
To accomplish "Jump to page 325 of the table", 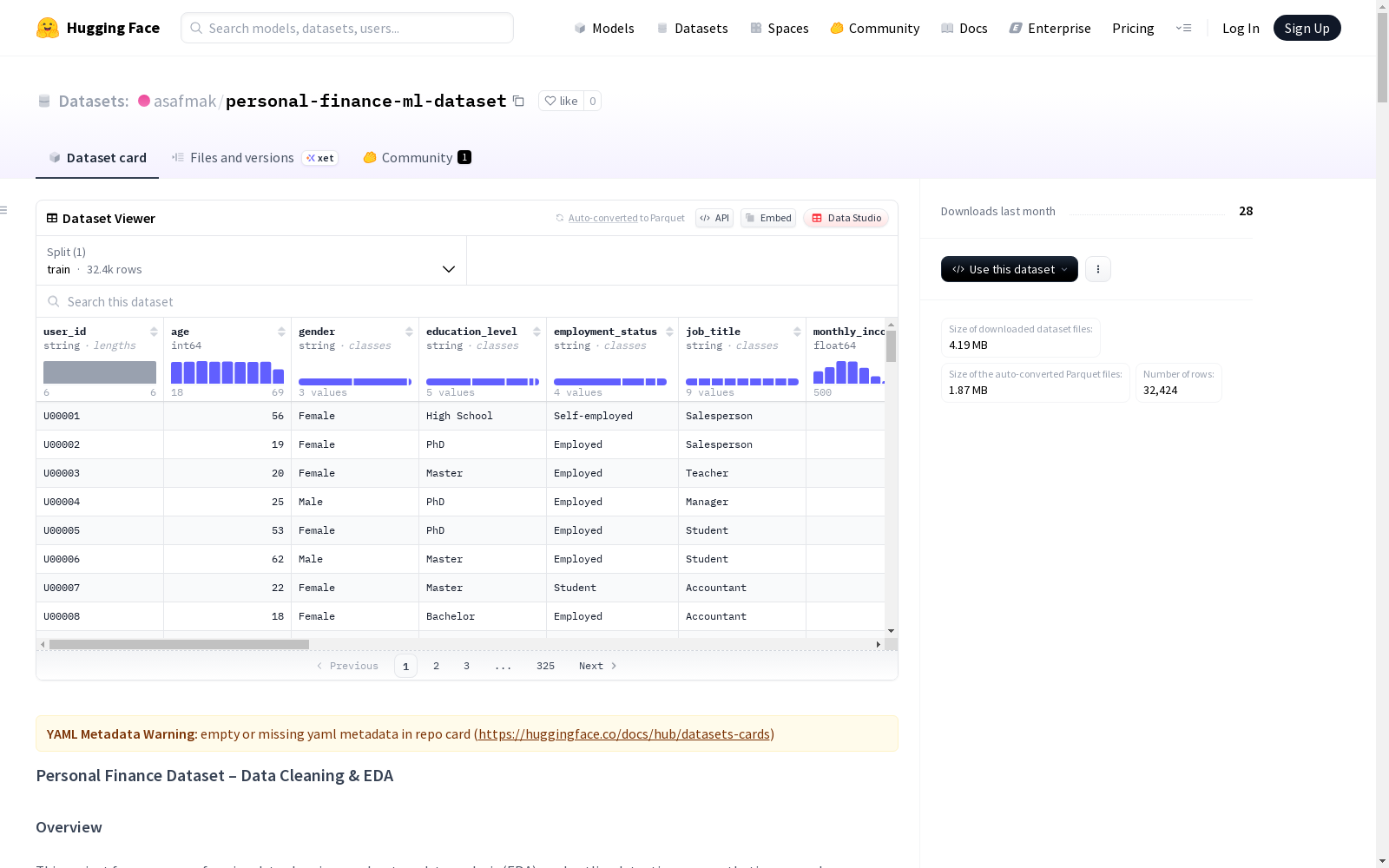I will pos(545,666).
